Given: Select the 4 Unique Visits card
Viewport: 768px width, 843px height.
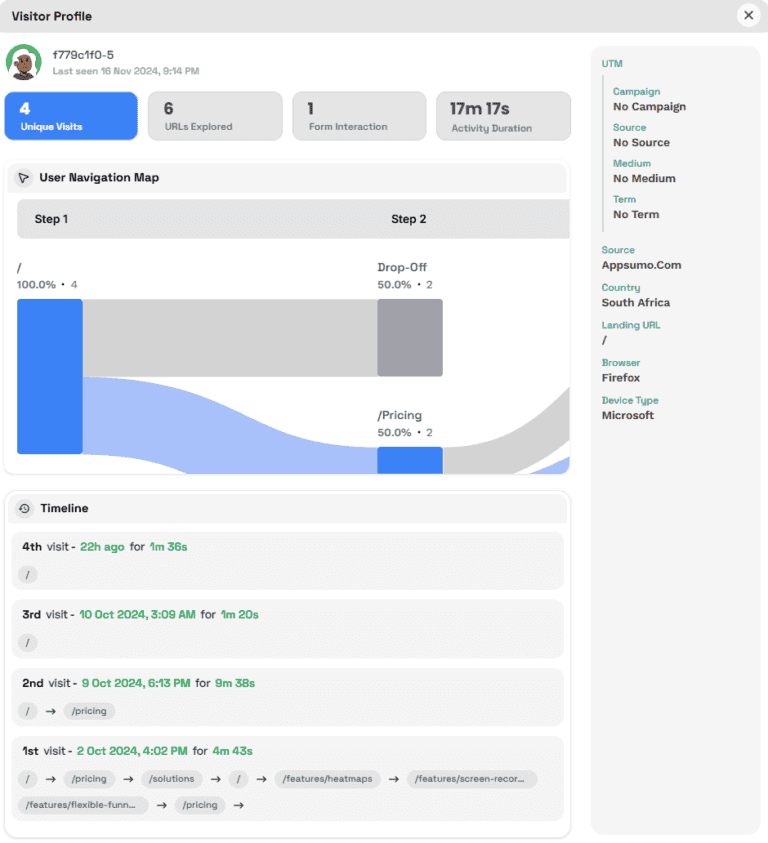Looking at the screenshot, I should coord(71,116).
